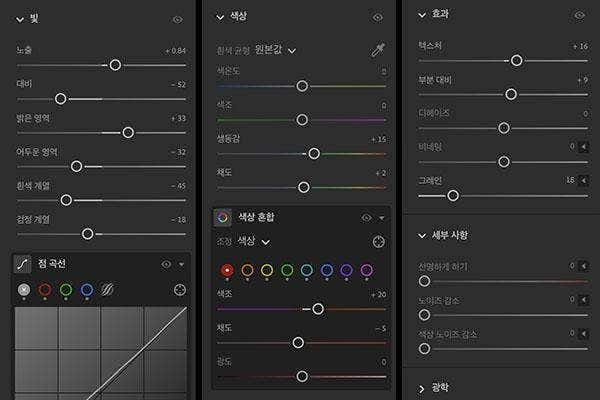The width and height of the screenshot is (600, 400).
Task: Toggle visibility of the 빛 panel
Action: coord(178,20)
